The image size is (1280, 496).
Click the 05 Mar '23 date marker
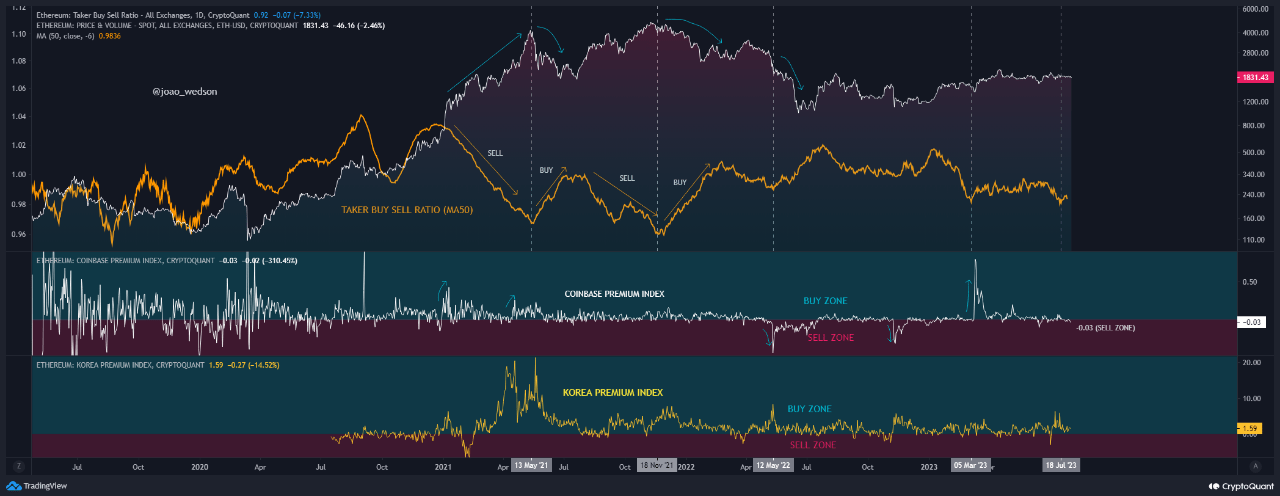970,466
